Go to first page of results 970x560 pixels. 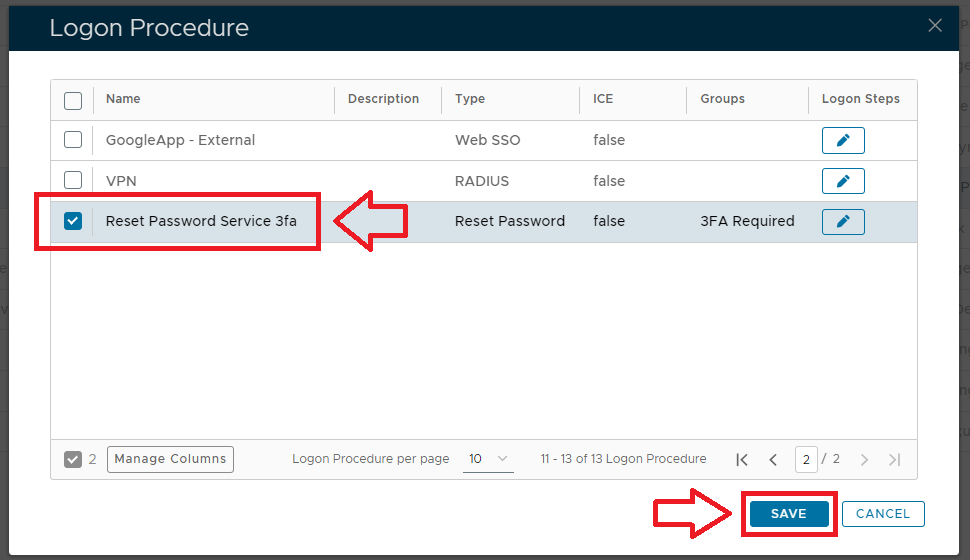pos(742,460)
